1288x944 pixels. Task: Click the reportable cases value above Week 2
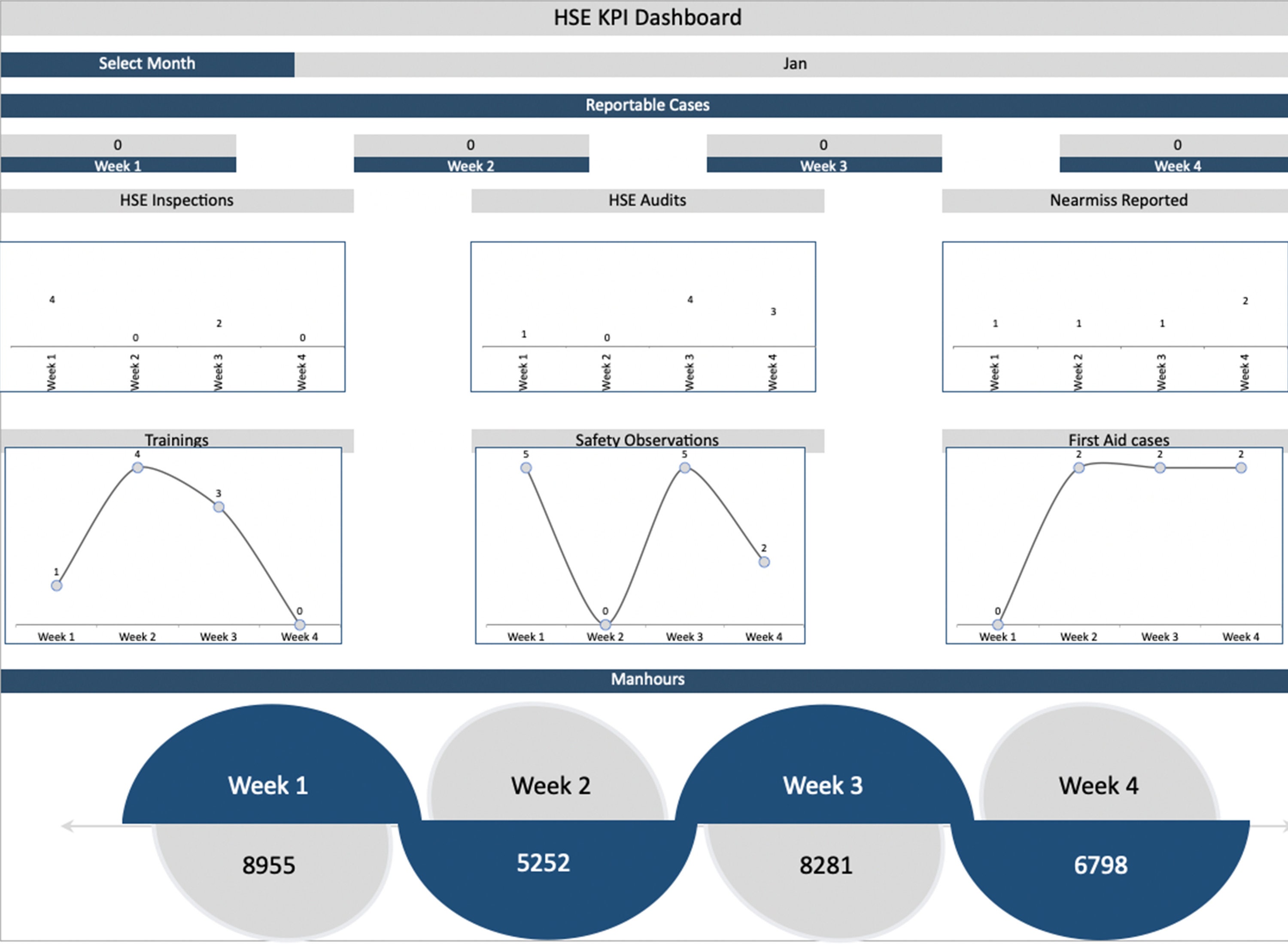click(x=471, y=145)
